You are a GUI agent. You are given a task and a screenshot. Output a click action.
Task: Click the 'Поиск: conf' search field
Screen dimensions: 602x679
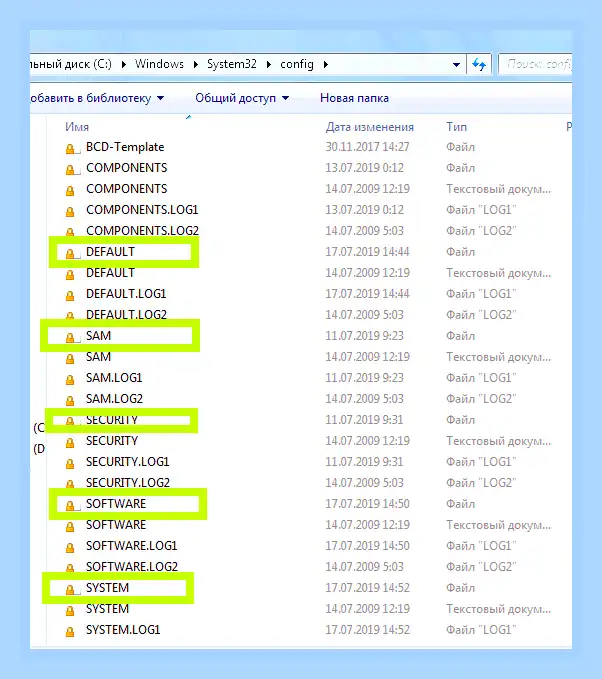pyautogui.click(x=535, y=65)
